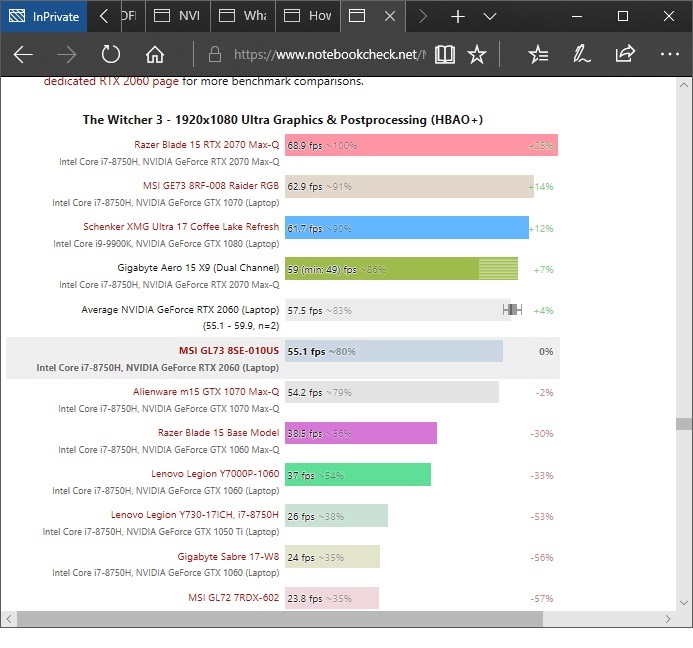Viewport: 693px width, 648px height.
Task: Refresh the current page
Action: pos(110,55)
